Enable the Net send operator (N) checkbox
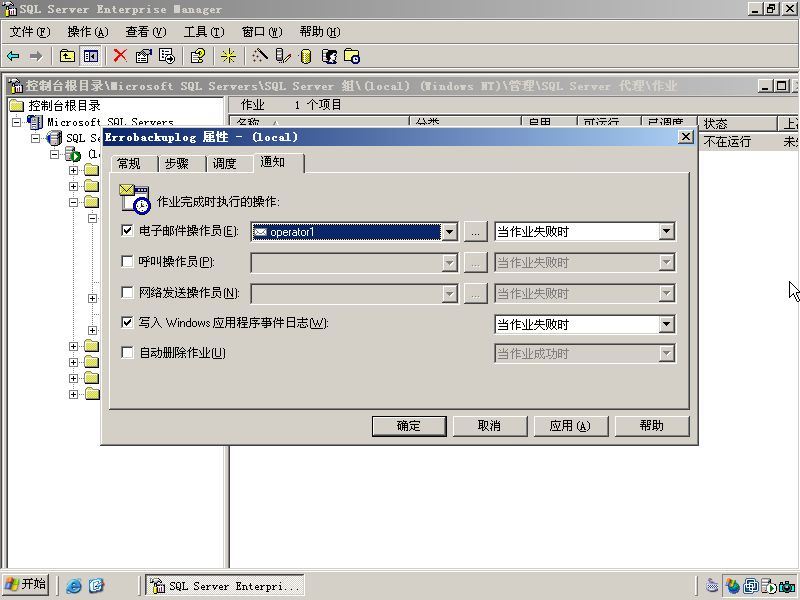Viewport: 800px width, 600px height. 127,292
